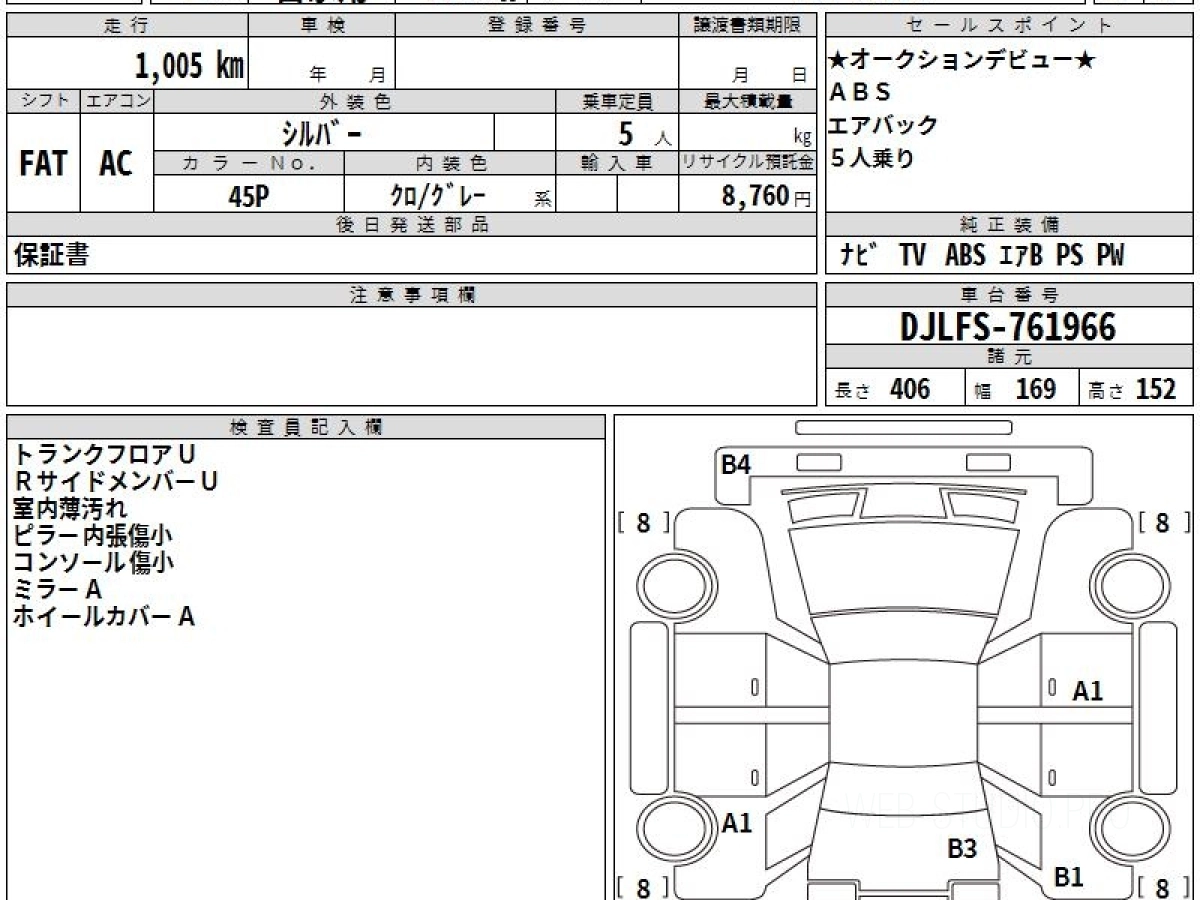Viewport: 1200px width, 900px height.
Task: Select inspector note ＲサイドメンバーＵ
Action: (115, 482)
